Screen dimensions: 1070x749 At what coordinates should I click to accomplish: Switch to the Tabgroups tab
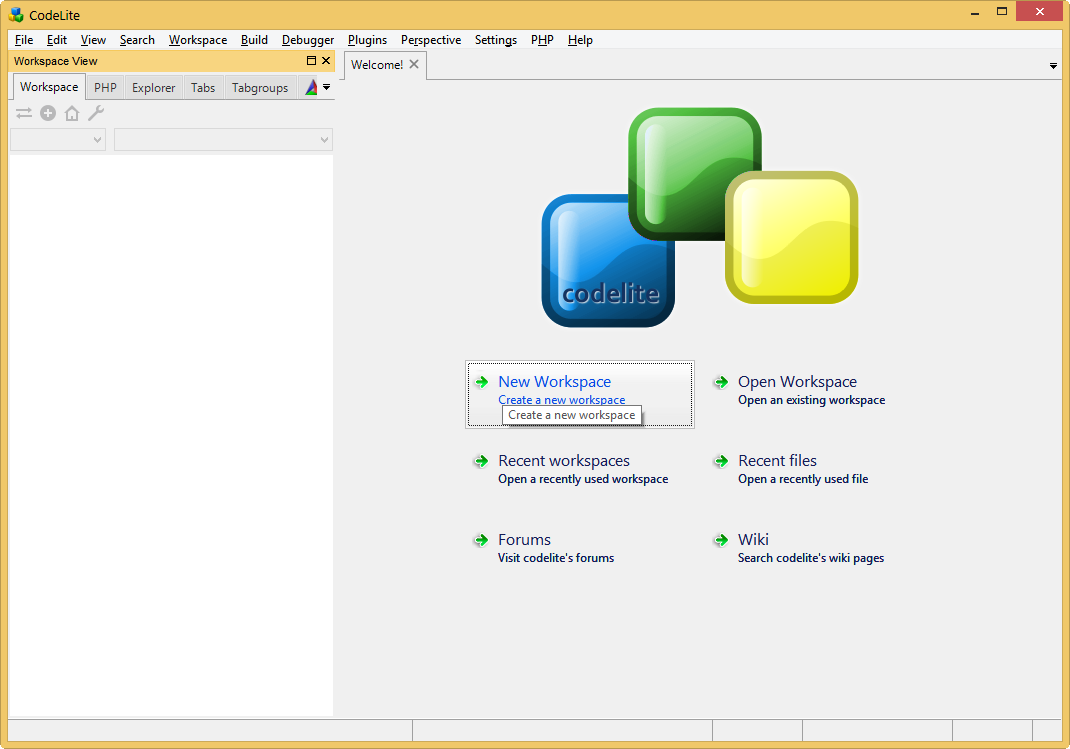pyautogui.click(x=260, y=88)
